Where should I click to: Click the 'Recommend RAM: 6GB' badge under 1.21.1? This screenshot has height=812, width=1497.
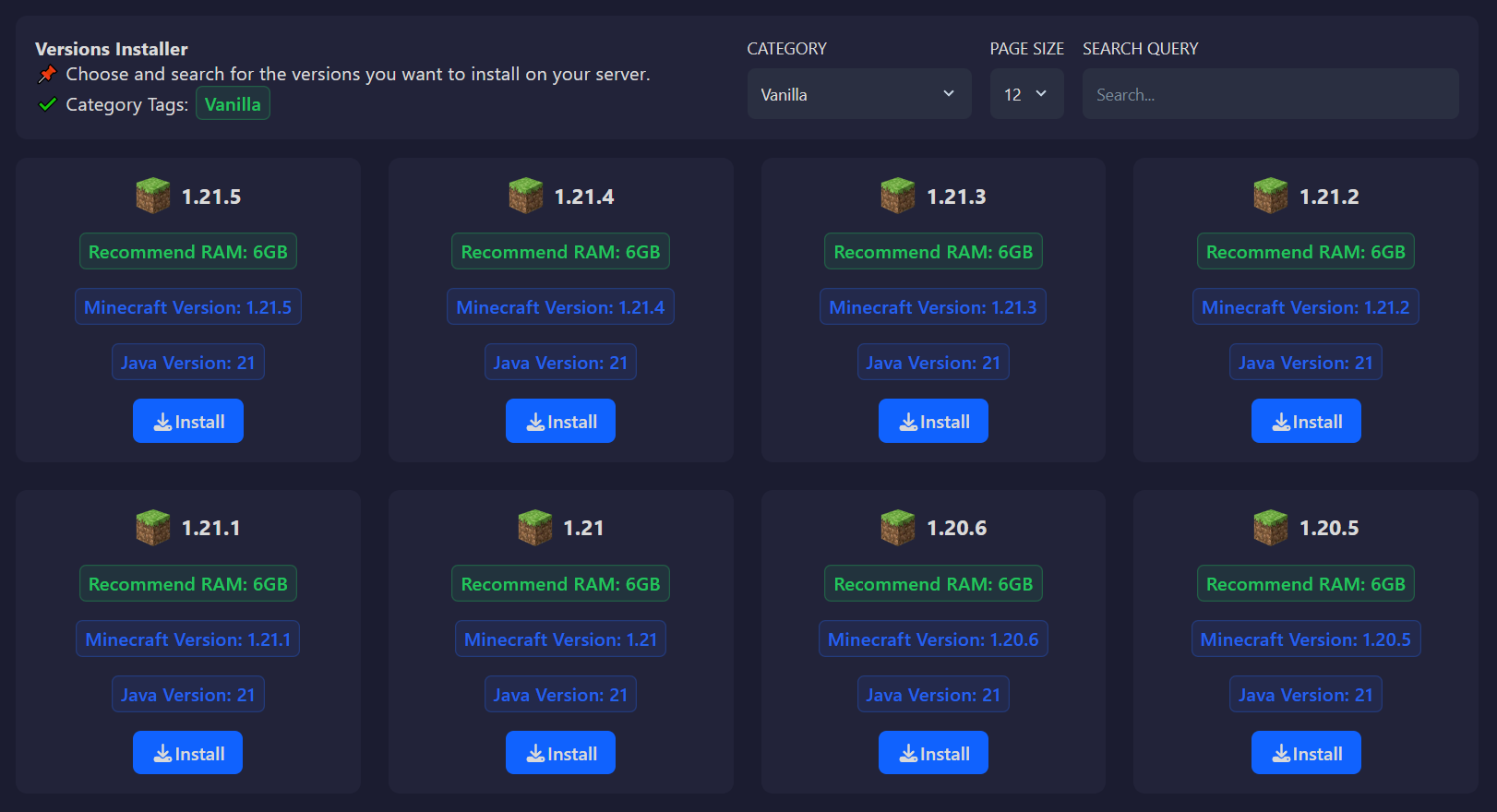pos(188,583)
